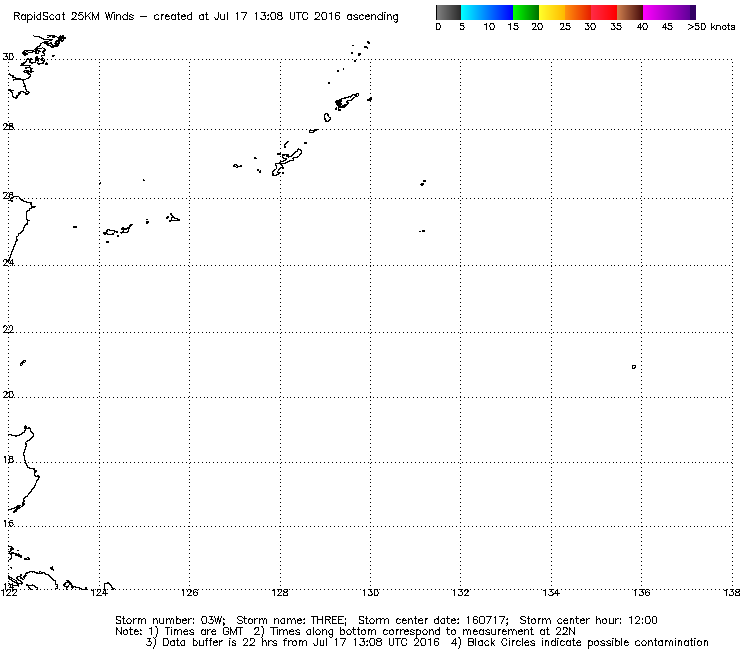
Task: Click the orange 25-30 knots color segment
Action: point(578,12)
